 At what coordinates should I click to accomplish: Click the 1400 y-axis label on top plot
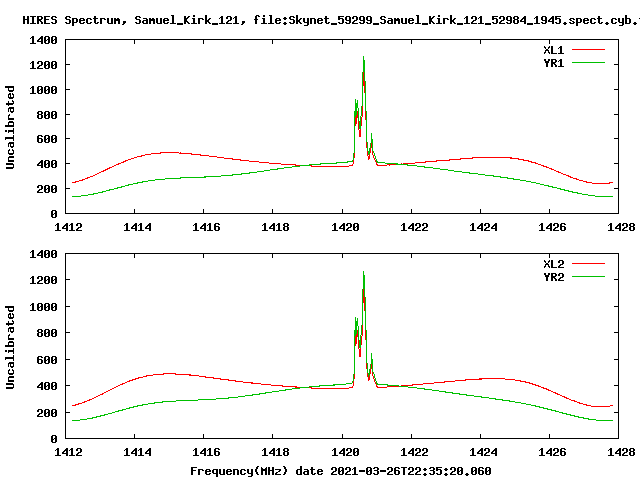pos(43,40)
